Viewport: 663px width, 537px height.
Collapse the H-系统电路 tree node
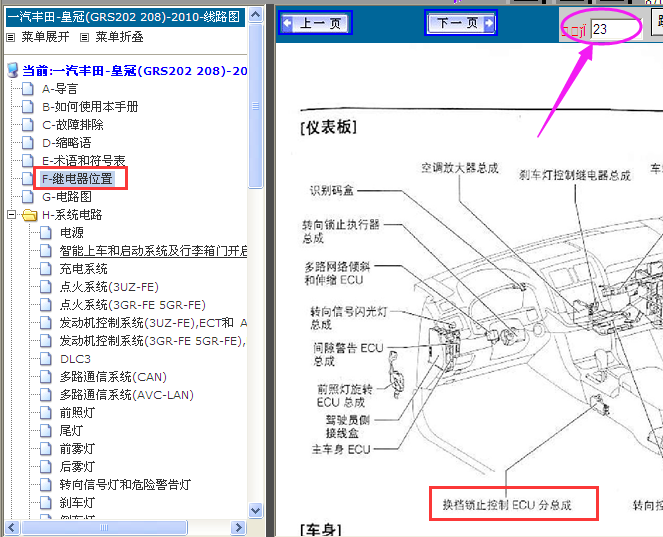[11, 215]
